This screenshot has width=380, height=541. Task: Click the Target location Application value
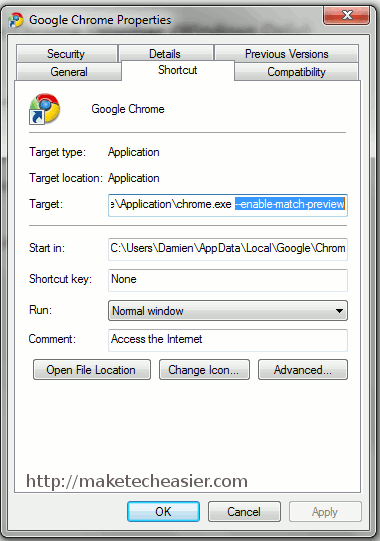tap(134, 178)
